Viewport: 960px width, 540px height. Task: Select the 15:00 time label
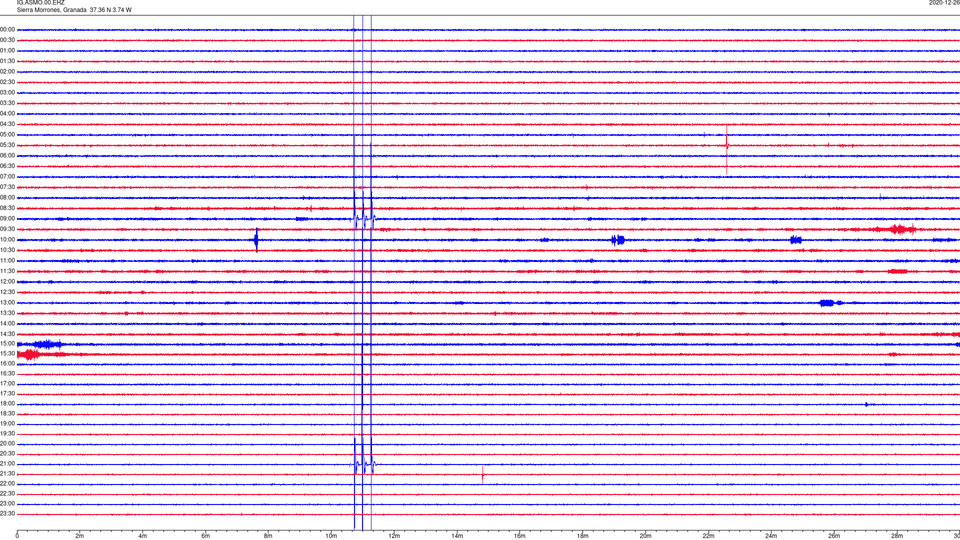pos(7,344)
